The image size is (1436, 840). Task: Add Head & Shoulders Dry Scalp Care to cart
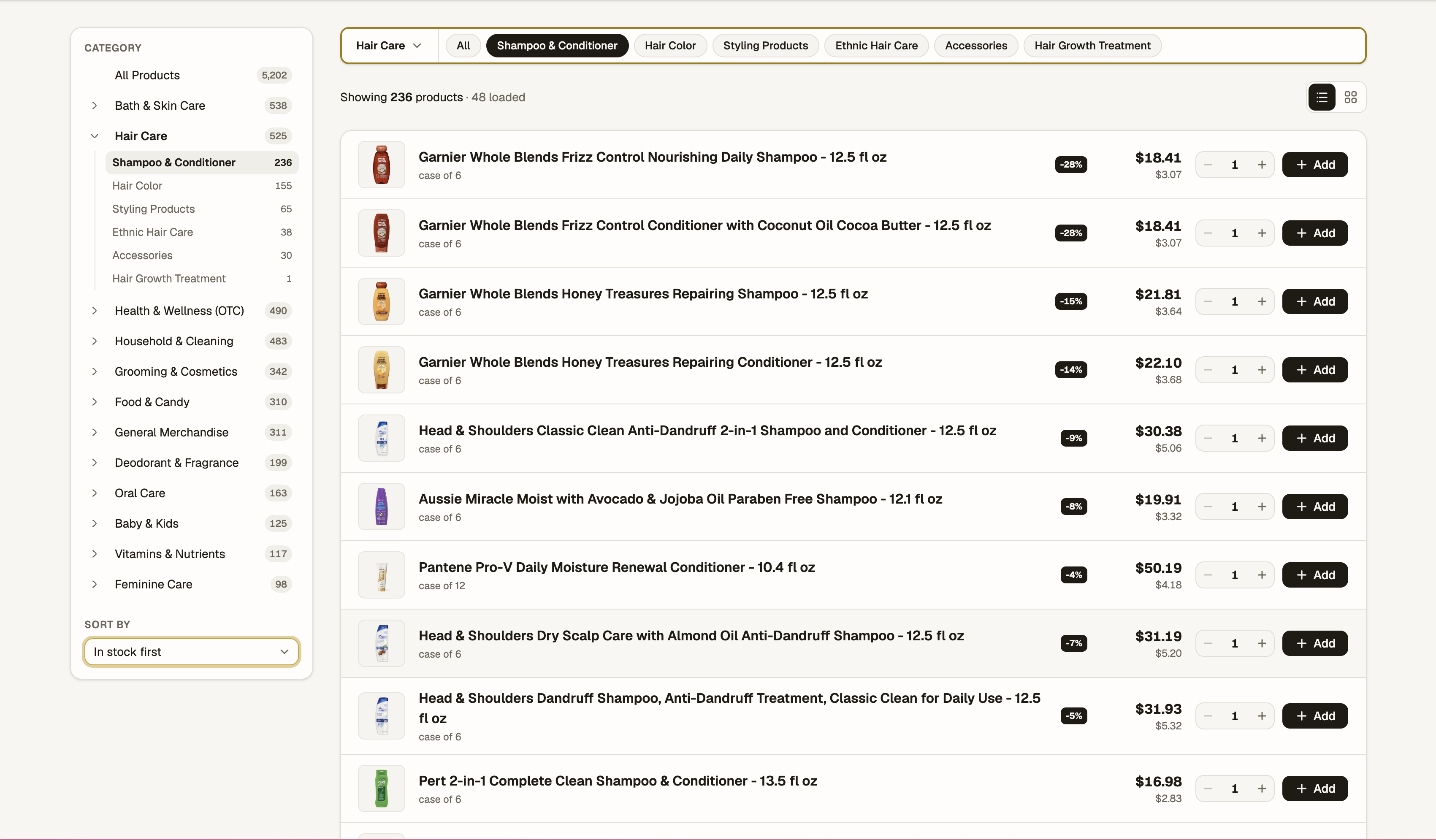(x=1315, y=643)
